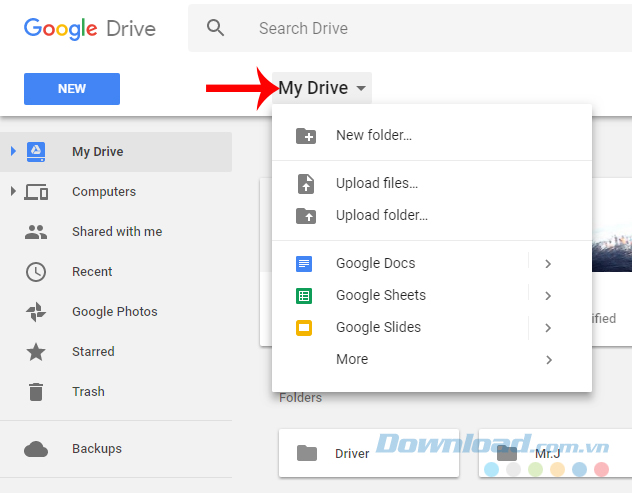The height and width of the screenshot is (493, 632).
Task: Expand the Google Docs submenu arrow
Action: [x=548, y=264]
